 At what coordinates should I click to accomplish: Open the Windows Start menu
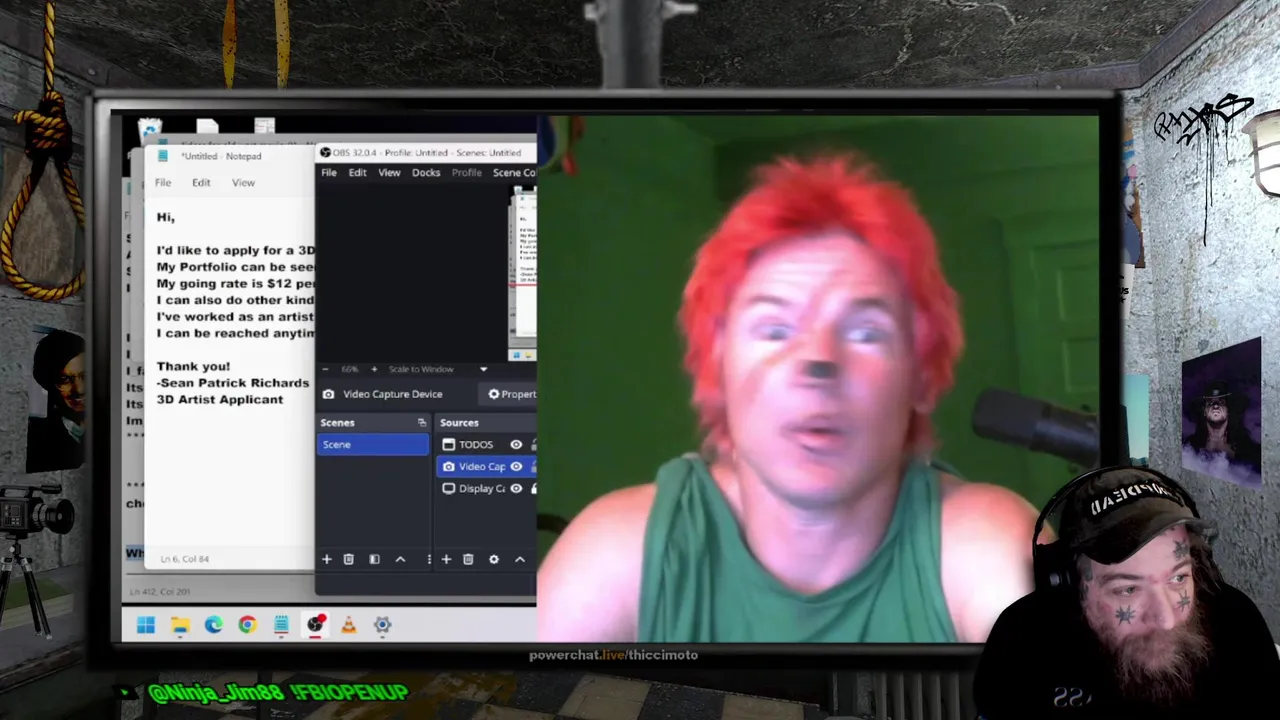tap(146, 625)
